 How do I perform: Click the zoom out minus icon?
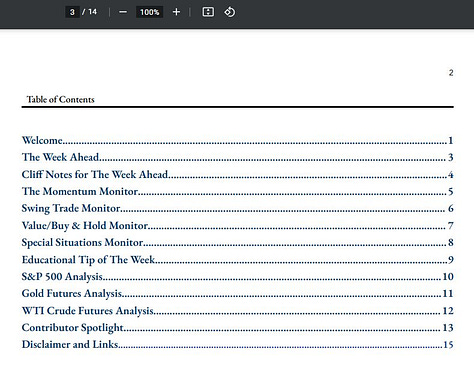[123, 12]
